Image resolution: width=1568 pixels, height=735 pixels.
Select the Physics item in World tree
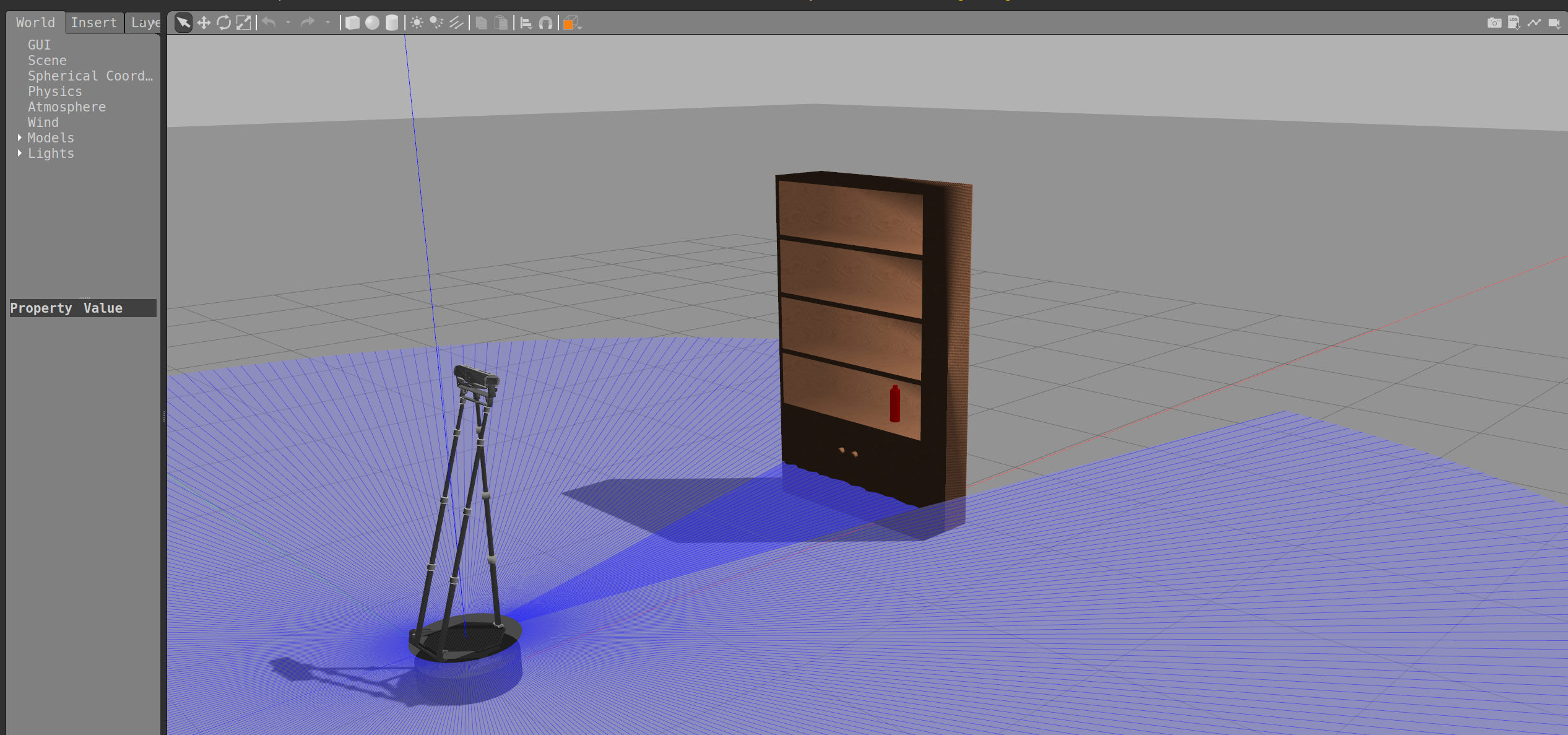coord(54,91)
